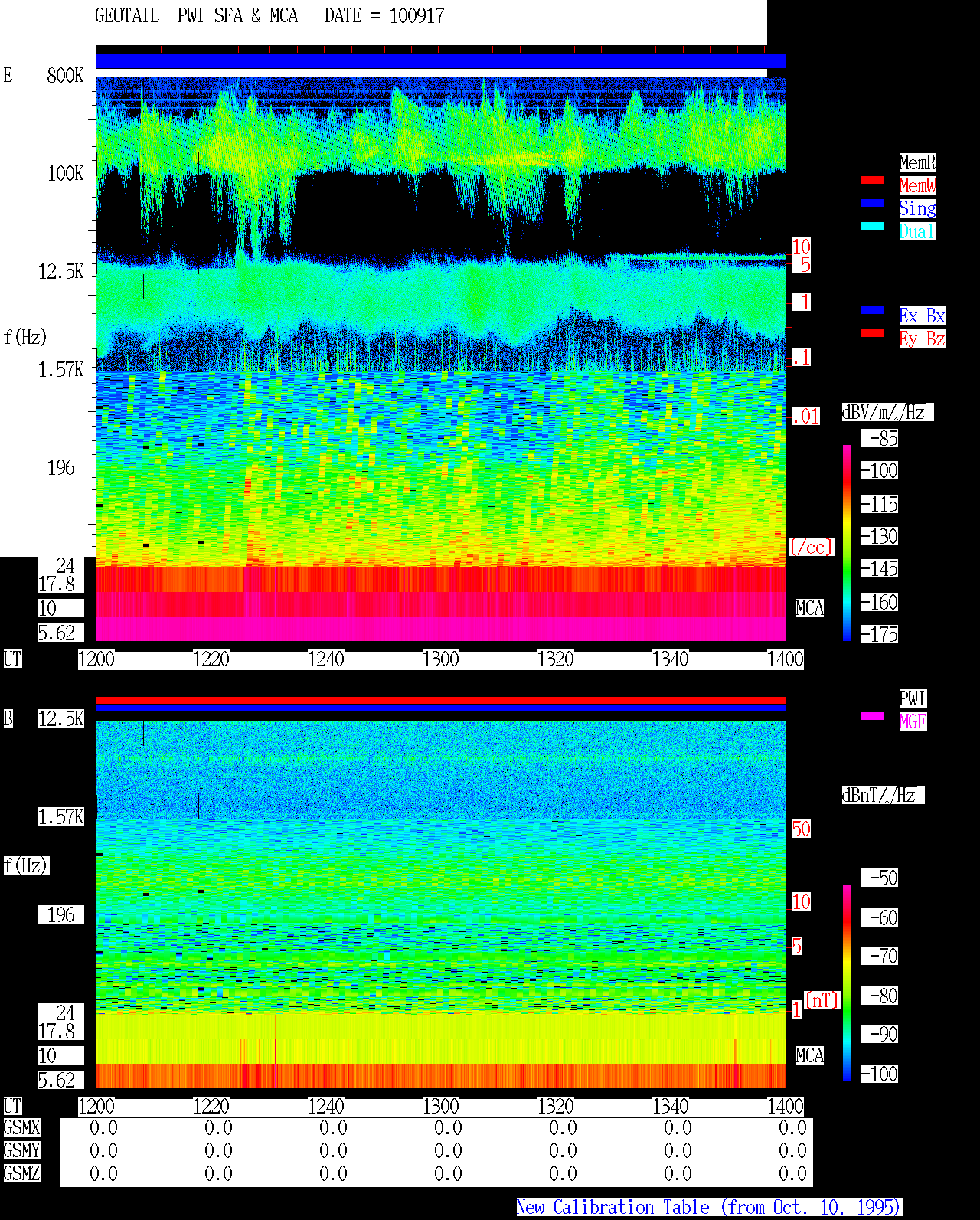Screen dimensions: 980x1220
Task: Click the blue Ex Bx legend swatch
Action: [873, 310]
